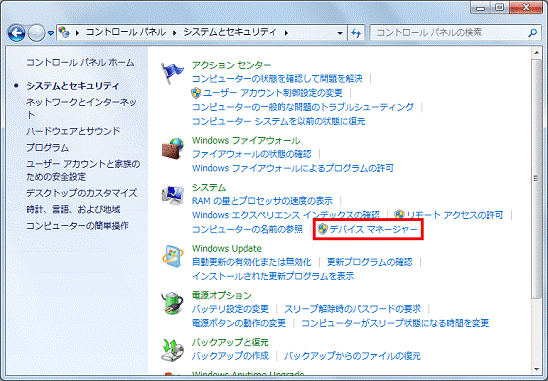This screenshot has height=381, width=548.
Task: Click コンピューターの状態を確認して問題を解決 link
Action: (x=277, y=79)
